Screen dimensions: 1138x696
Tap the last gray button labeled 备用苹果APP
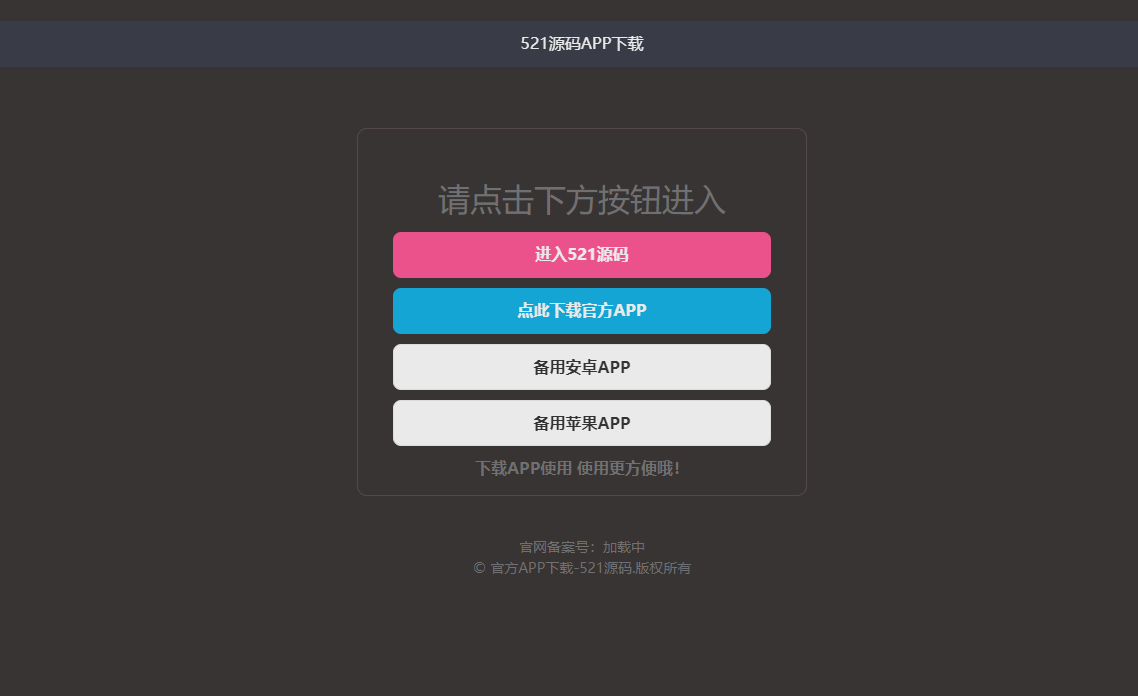(581, 423)
